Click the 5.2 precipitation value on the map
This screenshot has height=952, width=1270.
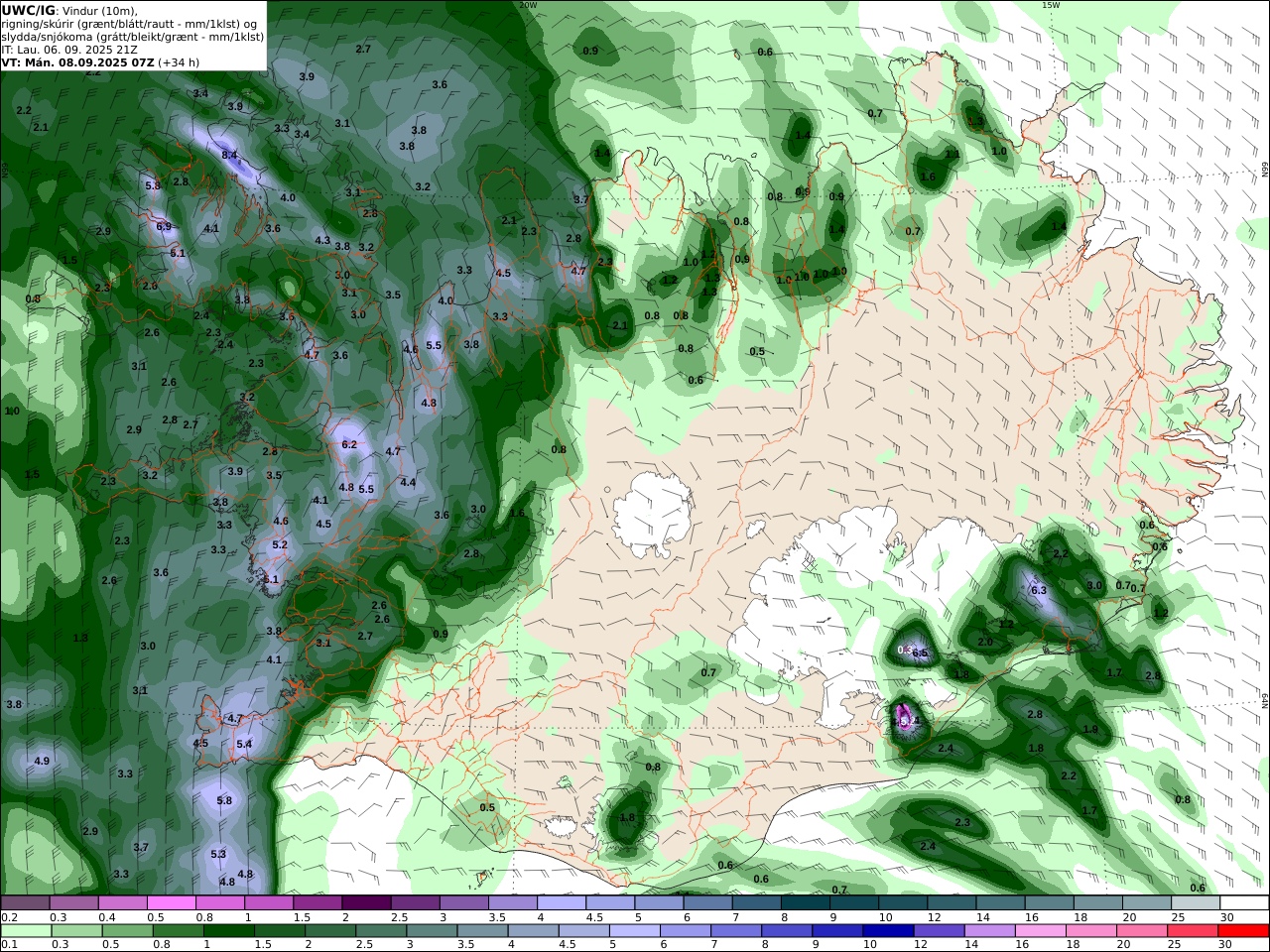280,544
